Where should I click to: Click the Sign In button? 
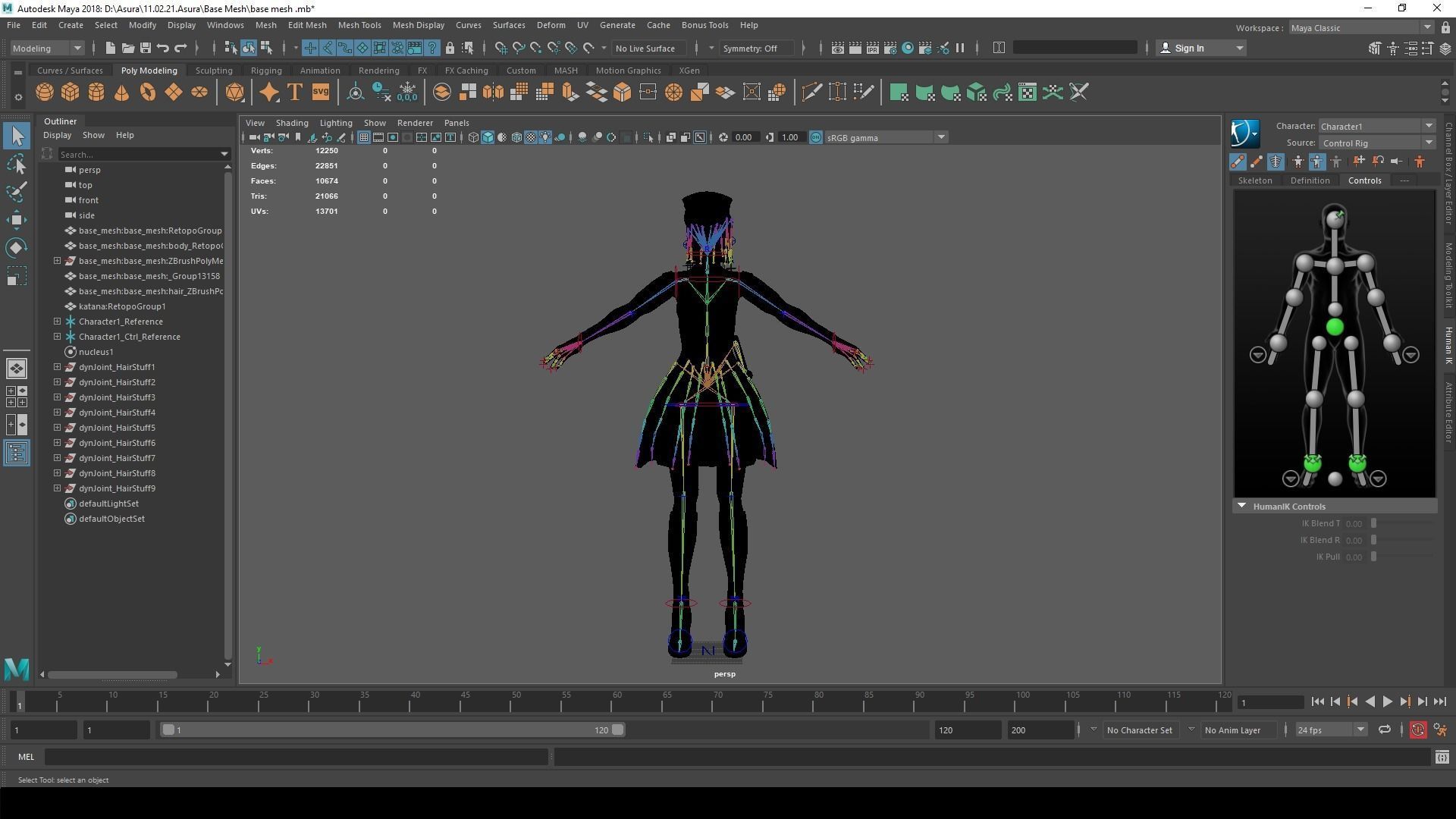tap(1201, 49)
